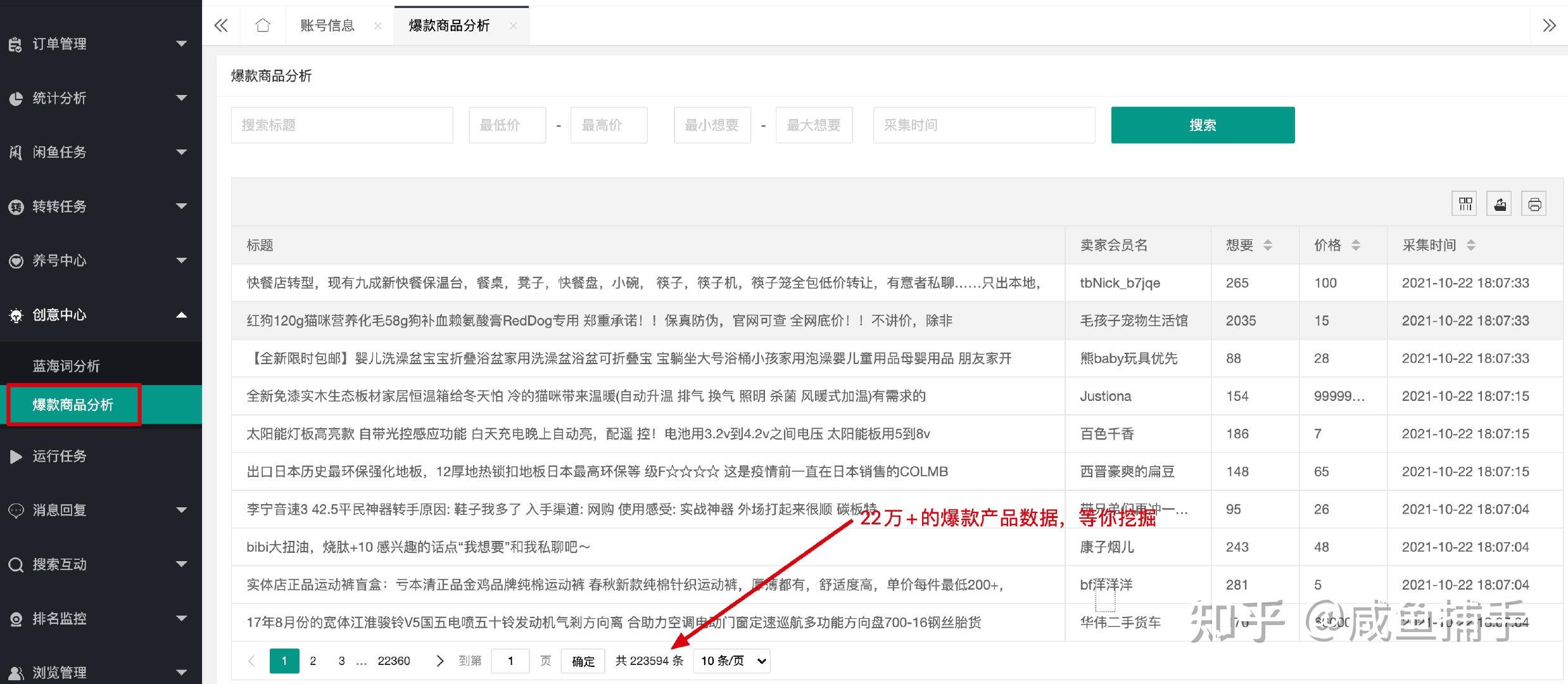Select the 闲鱼任务 sidebar icon
The image size is (1568, 684).
pos(16,152)
